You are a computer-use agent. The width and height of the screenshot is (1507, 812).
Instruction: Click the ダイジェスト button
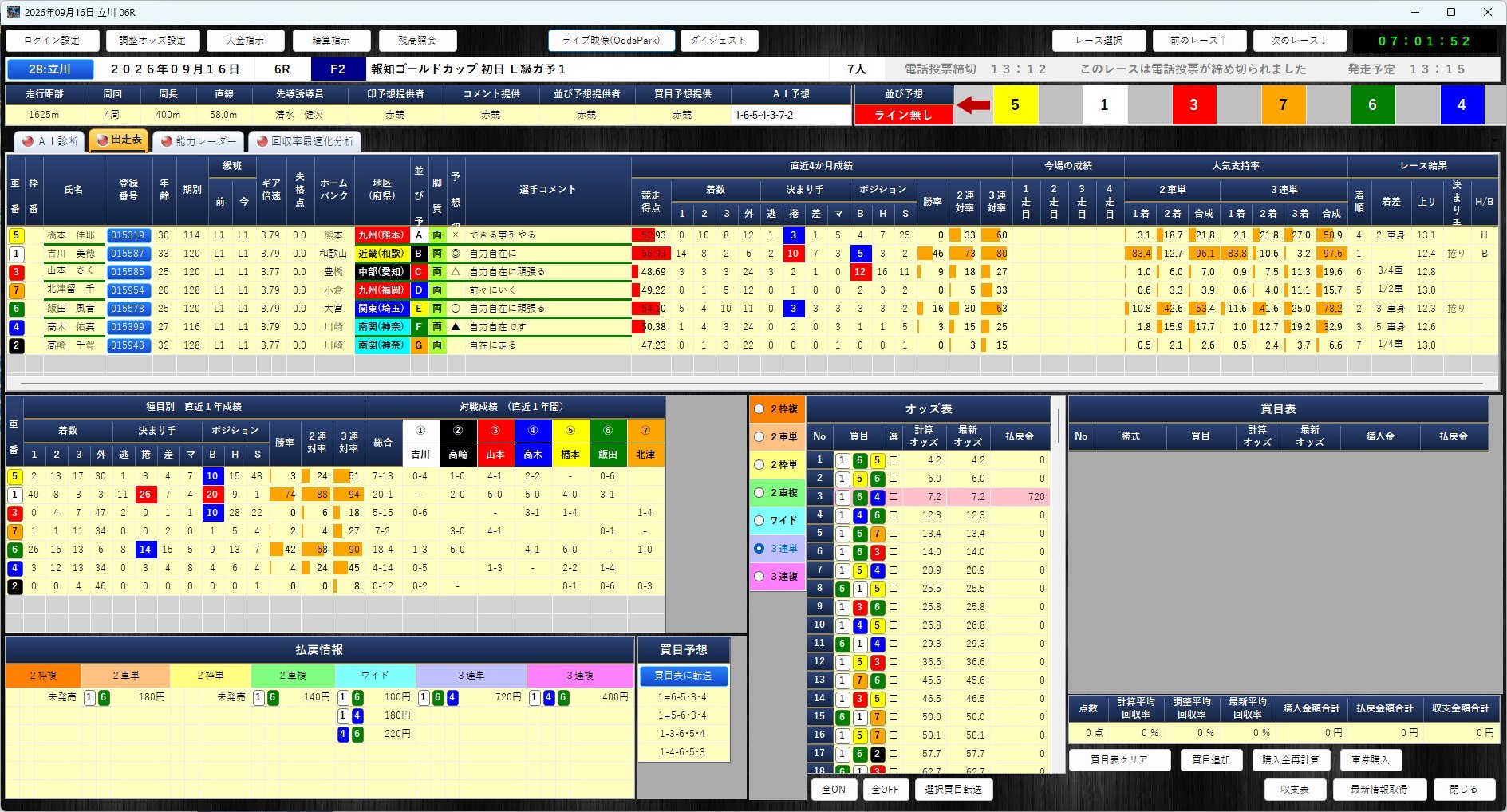click(719, 41)
